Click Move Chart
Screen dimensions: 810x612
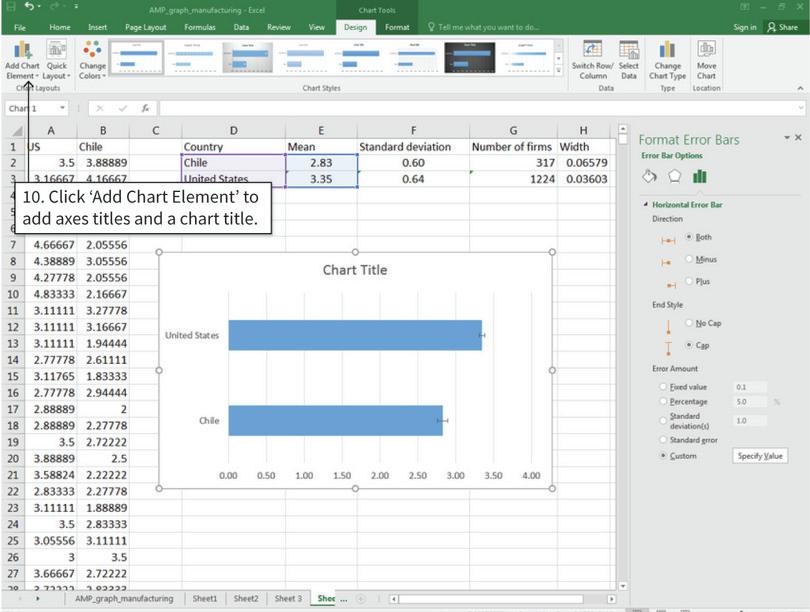706,62
